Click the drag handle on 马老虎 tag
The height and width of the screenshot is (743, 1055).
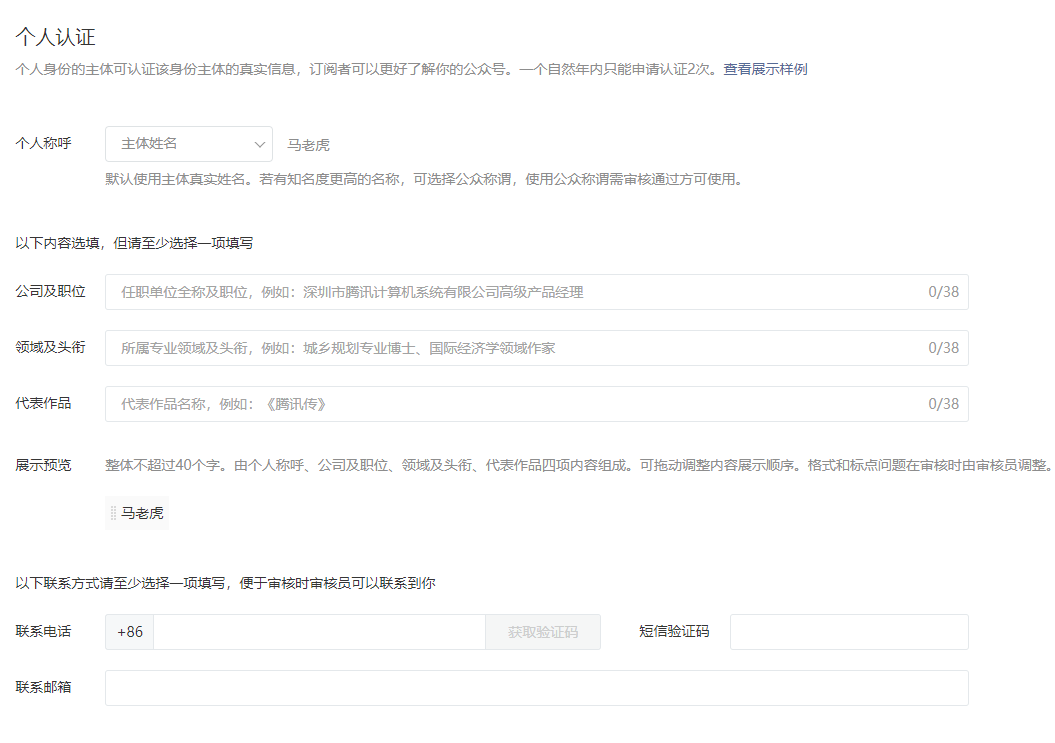point(114,514)
